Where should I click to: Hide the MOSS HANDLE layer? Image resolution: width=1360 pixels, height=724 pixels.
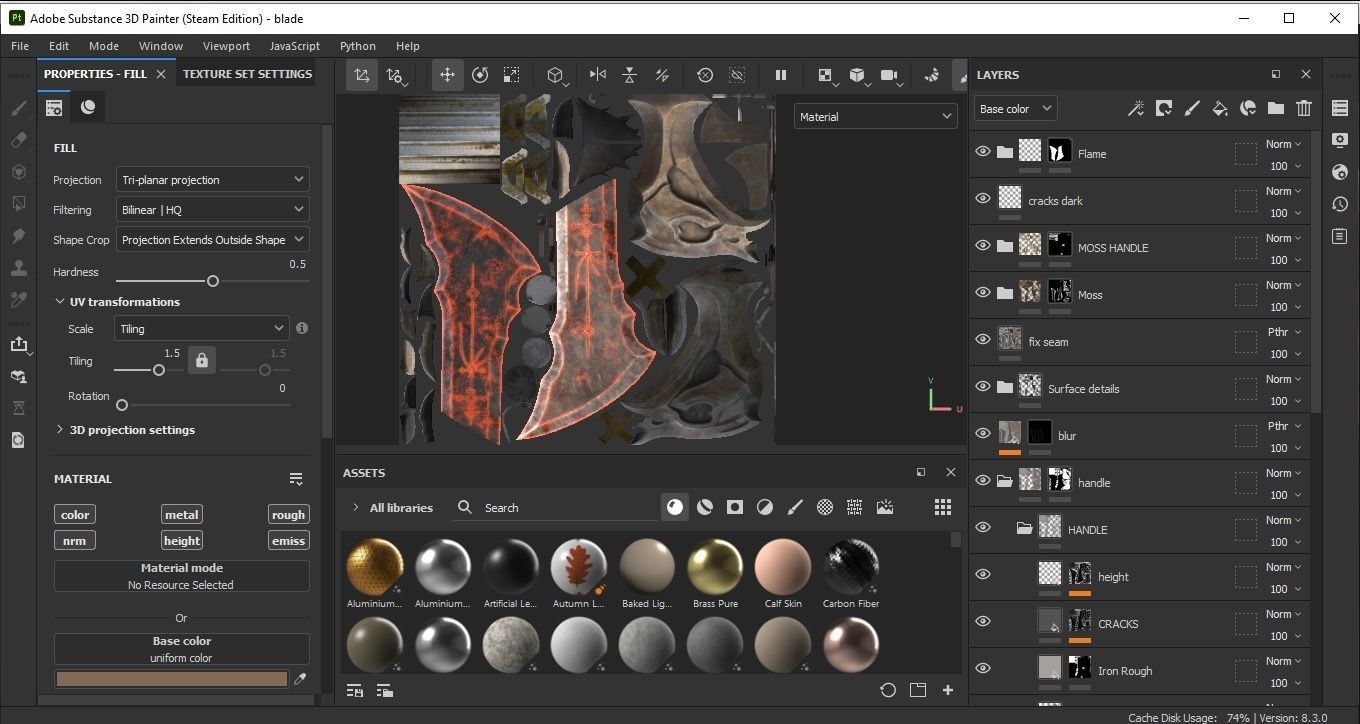tap(983, 246)
